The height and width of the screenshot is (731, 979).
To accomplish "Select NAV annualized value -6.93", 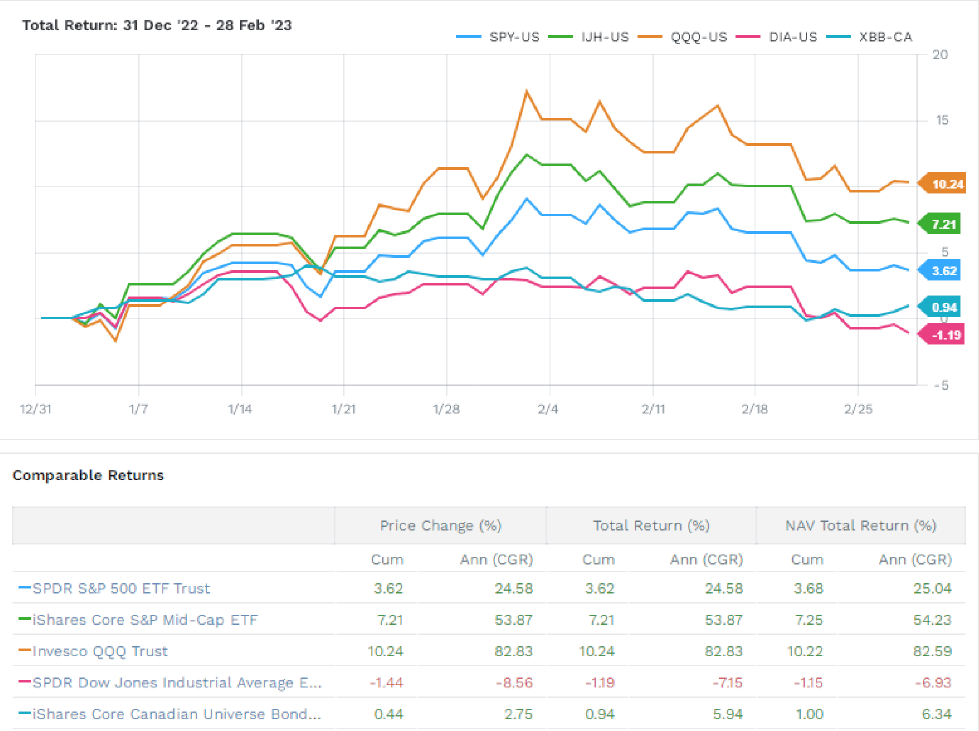I will pos(933,682).
